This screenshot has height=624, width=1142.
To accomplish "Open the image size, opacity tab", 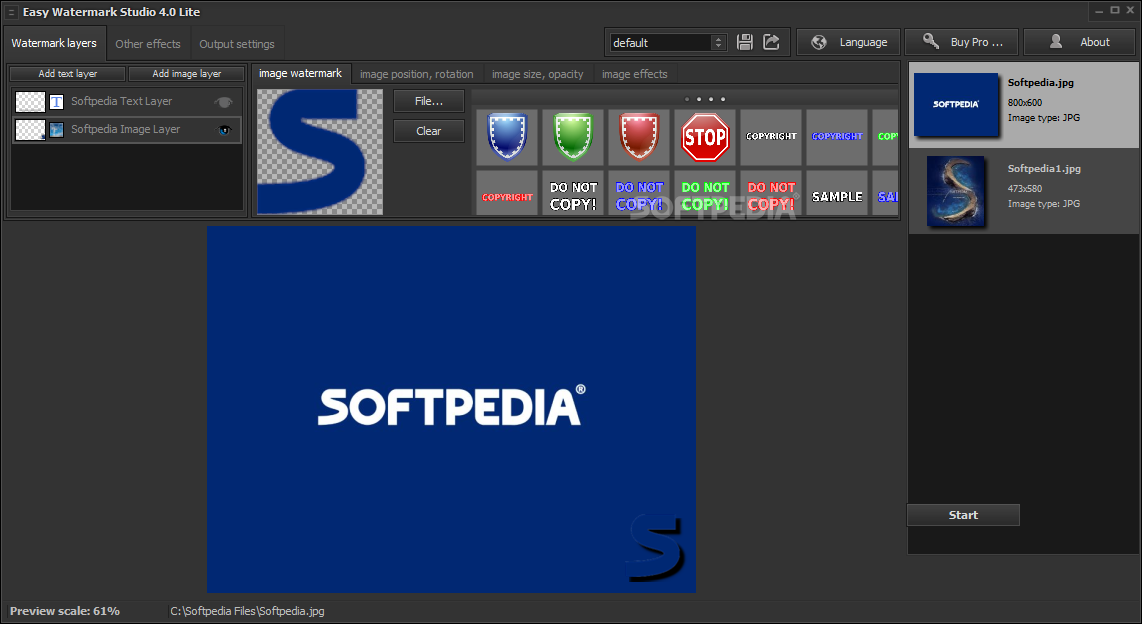I will (537, 74).
